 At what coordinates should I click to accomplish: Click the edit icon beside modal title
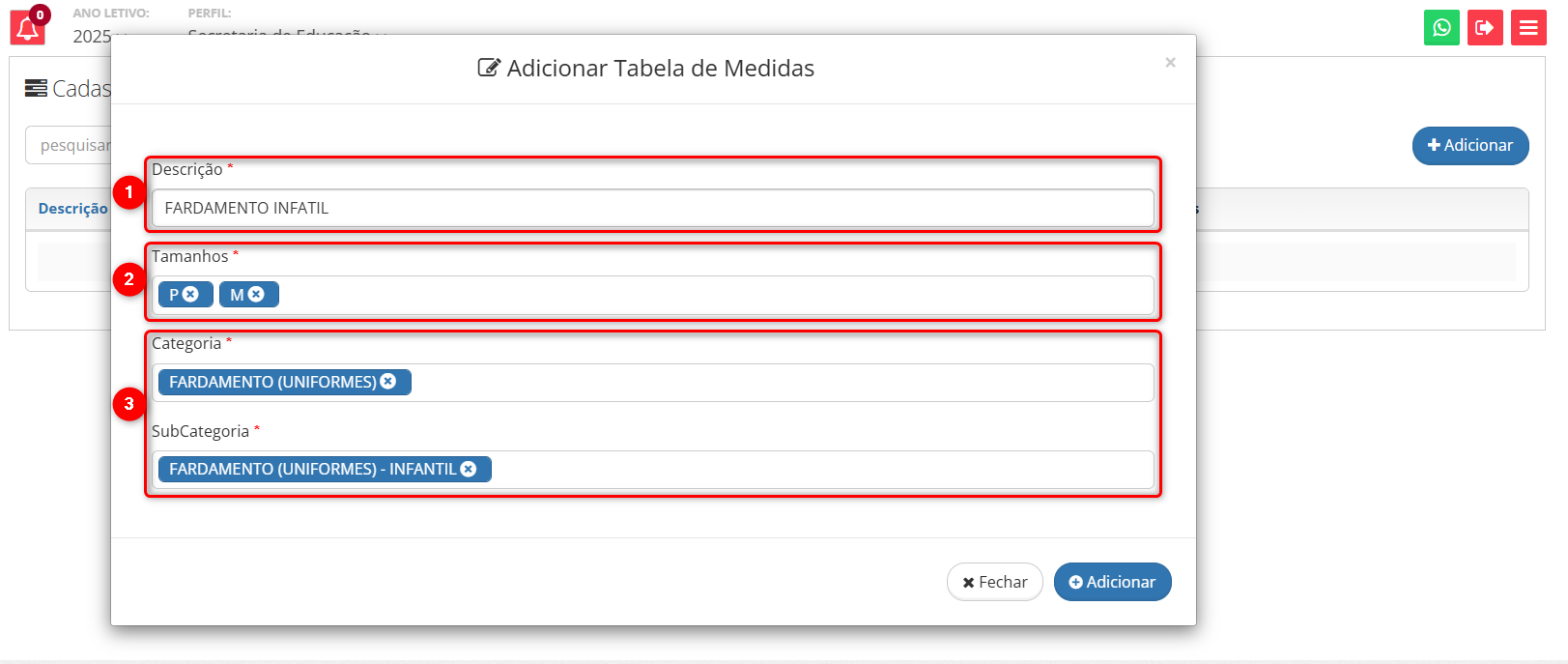click(x=489, y=68)
